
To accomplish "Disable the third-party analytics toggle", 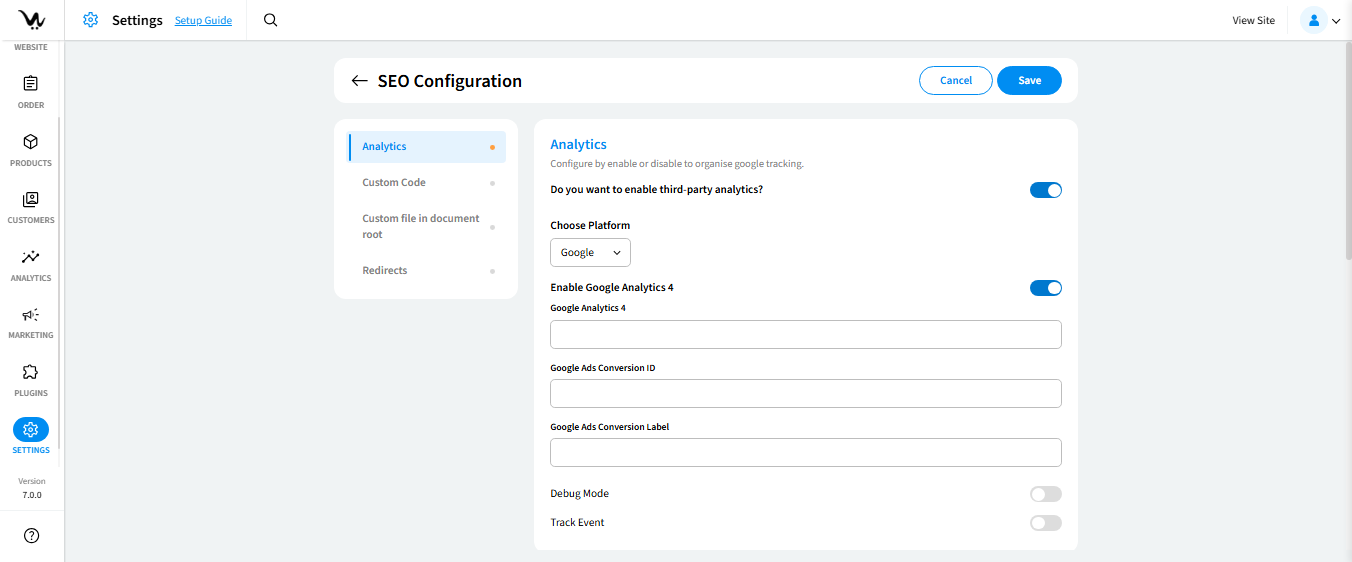I will (x=1045, y=190).
